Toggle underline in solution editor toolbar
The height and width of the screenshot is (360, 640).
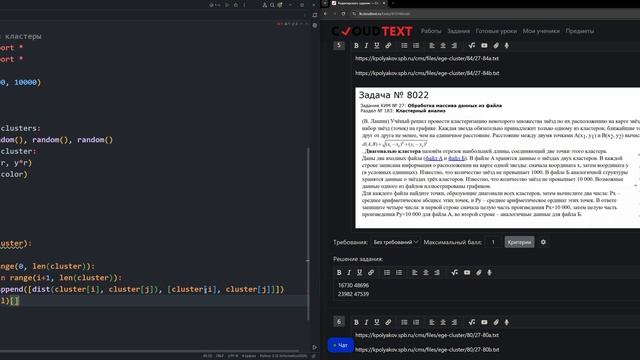[x=360, y=273]
